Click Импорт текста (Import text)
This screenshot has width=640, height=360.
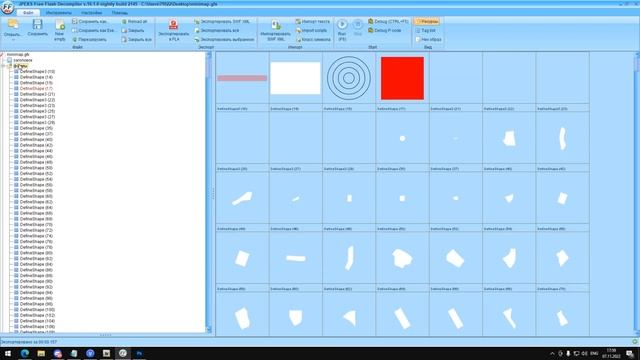pos(313,21)
